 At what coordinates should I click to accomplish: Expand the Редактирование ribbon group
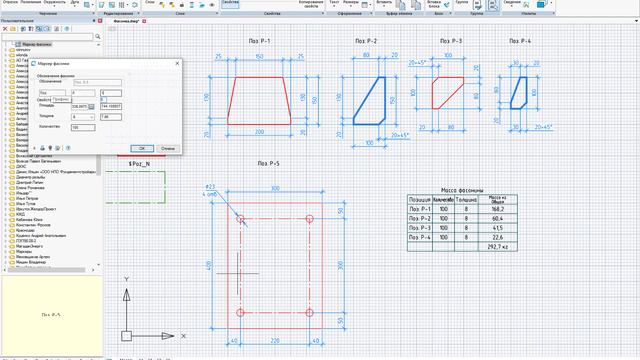click(138, 13)
